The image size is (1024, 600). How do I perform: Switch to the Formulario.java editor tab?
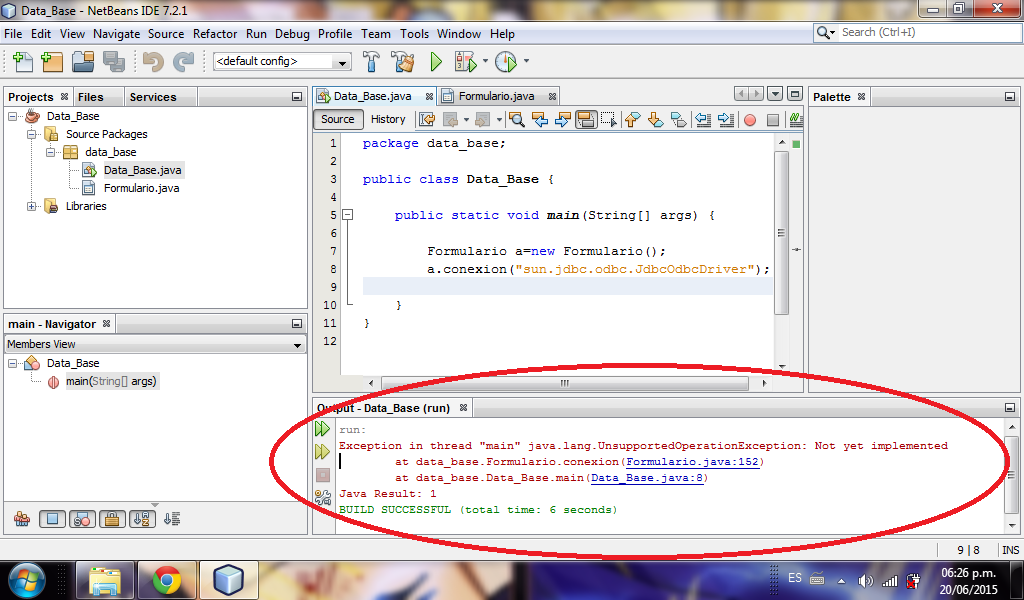[497, 96]
